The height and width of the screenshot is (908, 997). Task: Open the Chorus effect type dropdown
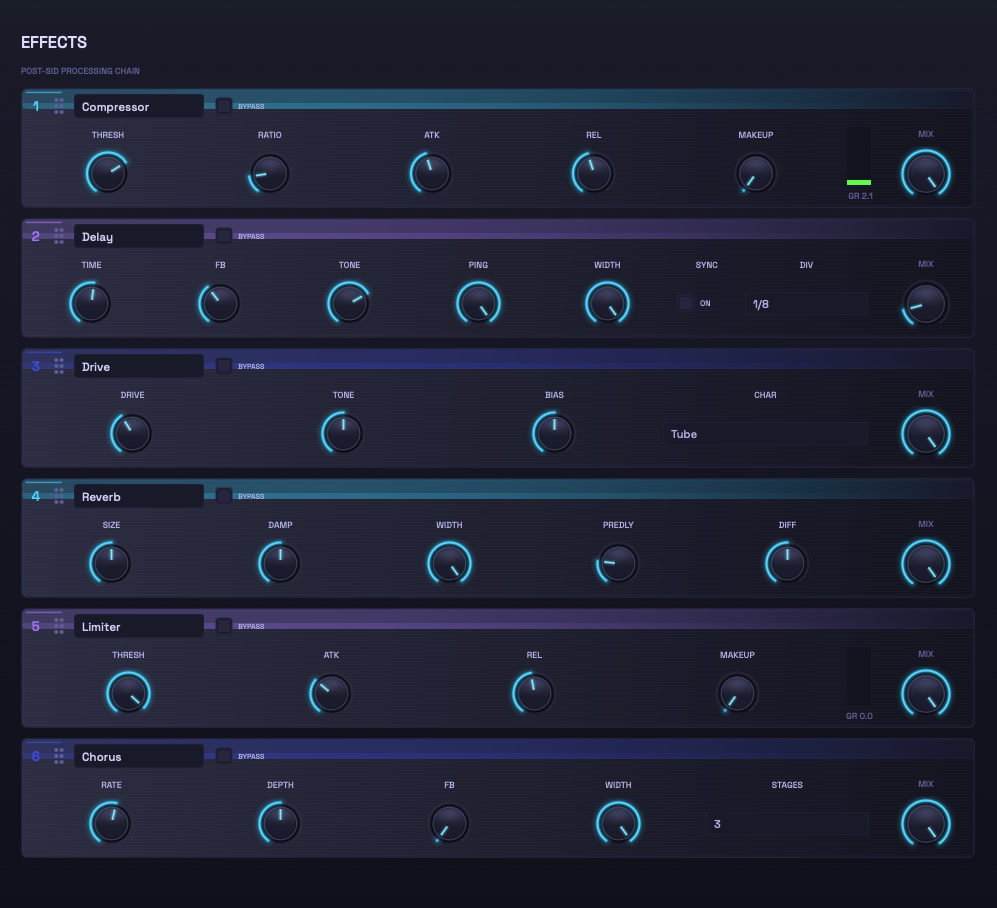tap(139, 757)
